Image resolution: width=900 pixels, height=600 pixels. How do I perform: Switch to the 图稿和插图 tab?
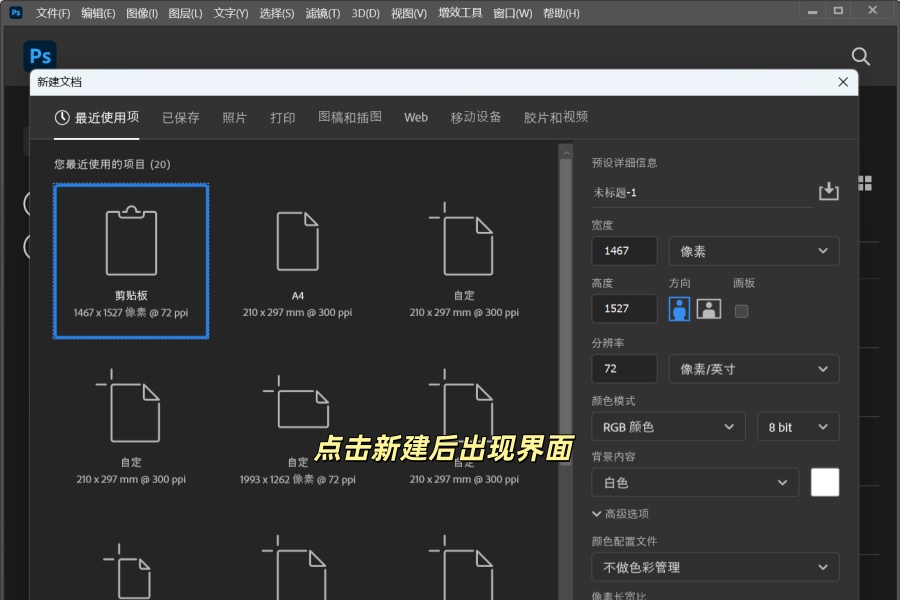(x=350, y=117)
